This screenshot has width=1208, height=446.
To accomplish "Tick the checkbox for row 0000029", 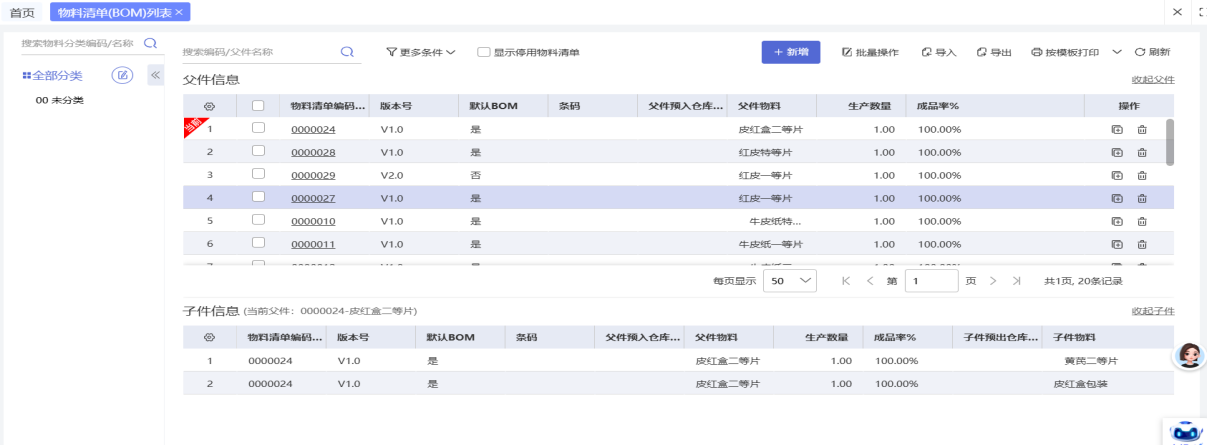I will 258,174.
